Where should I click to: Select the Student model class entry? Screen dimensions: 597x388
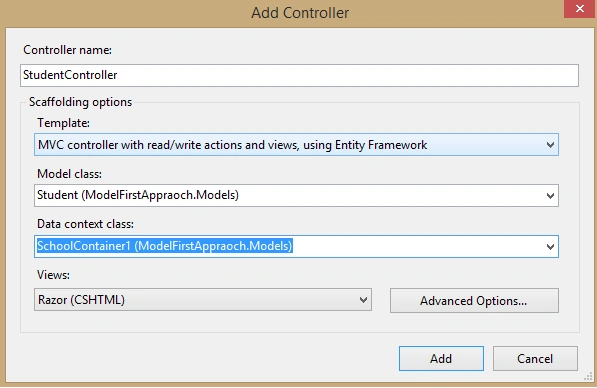tap(138, 195)
